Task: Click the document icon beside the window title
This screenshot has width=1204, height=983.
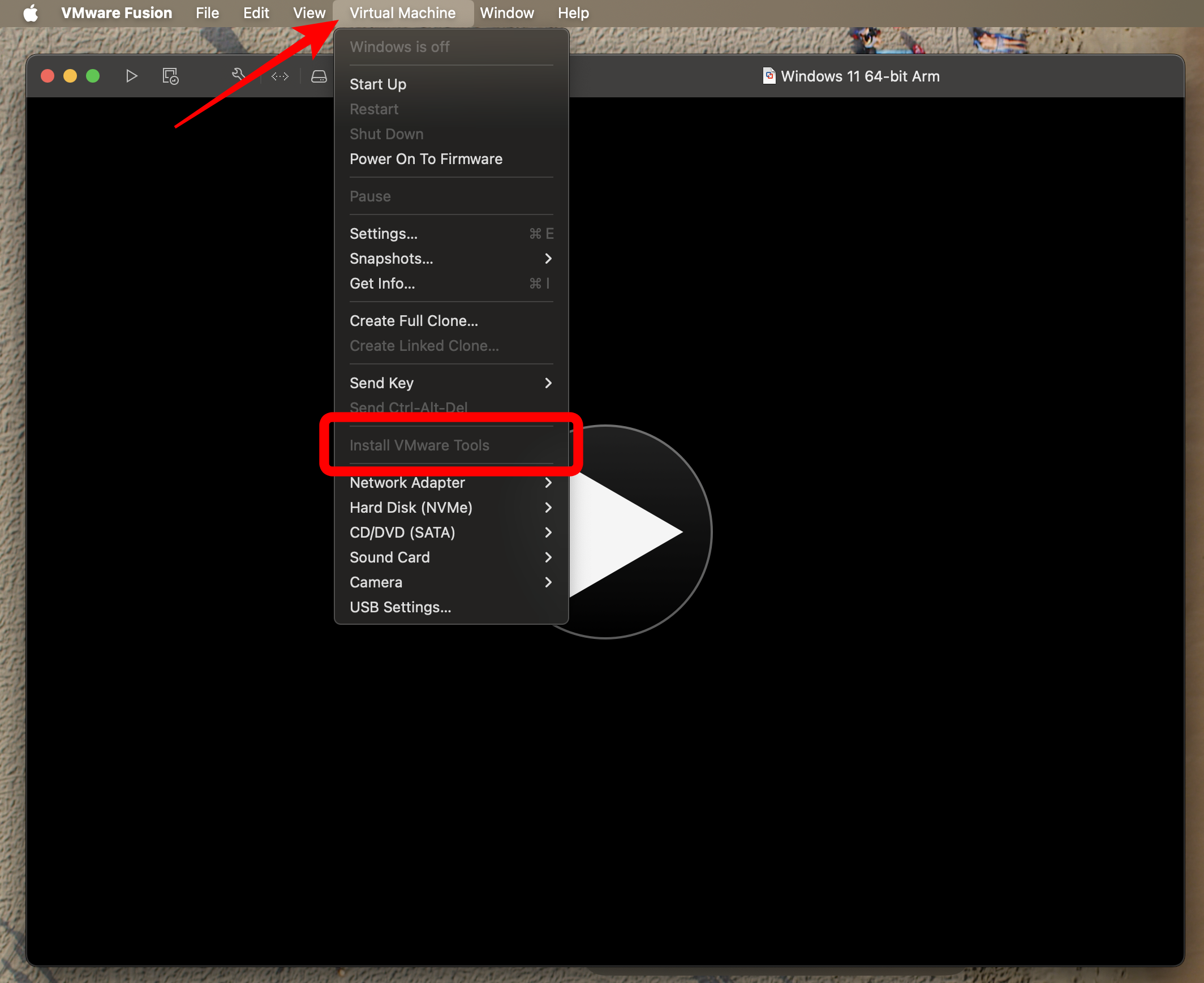Action: [x=769, y=75]
